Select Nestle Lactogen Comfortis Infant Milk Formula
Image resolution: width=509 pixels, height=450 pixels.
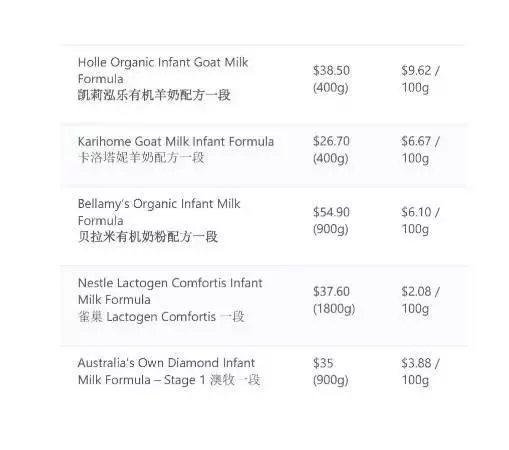(x=170, y=291)
